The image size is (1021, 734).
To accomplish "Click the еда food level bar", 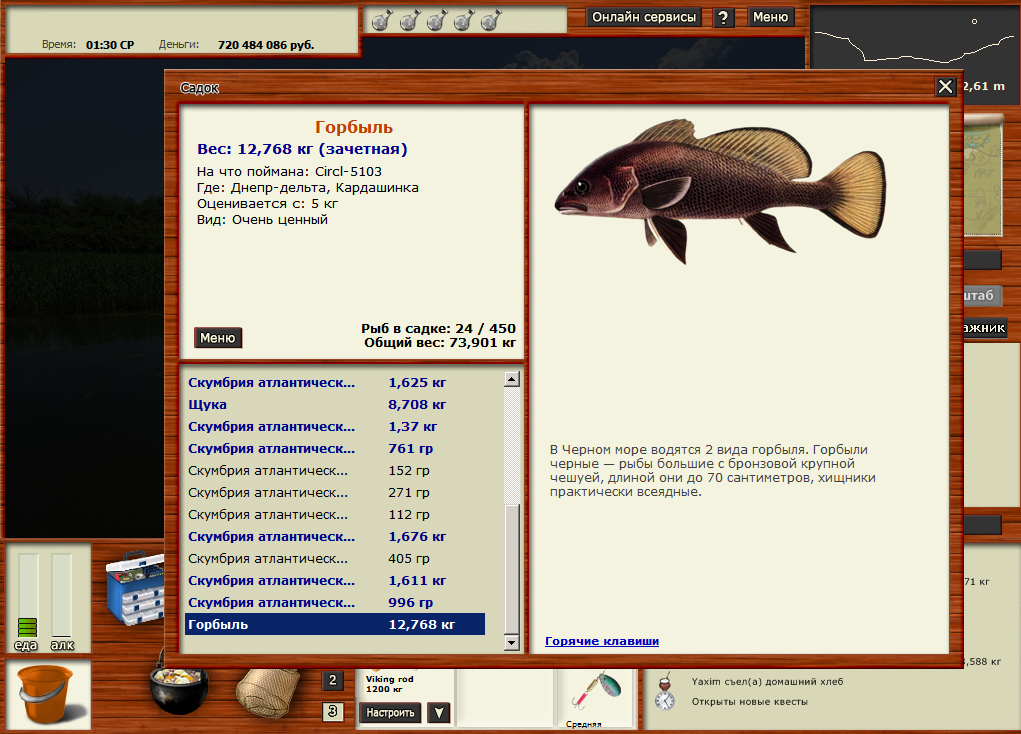I will pyautogui.click(x=27, y=595).
